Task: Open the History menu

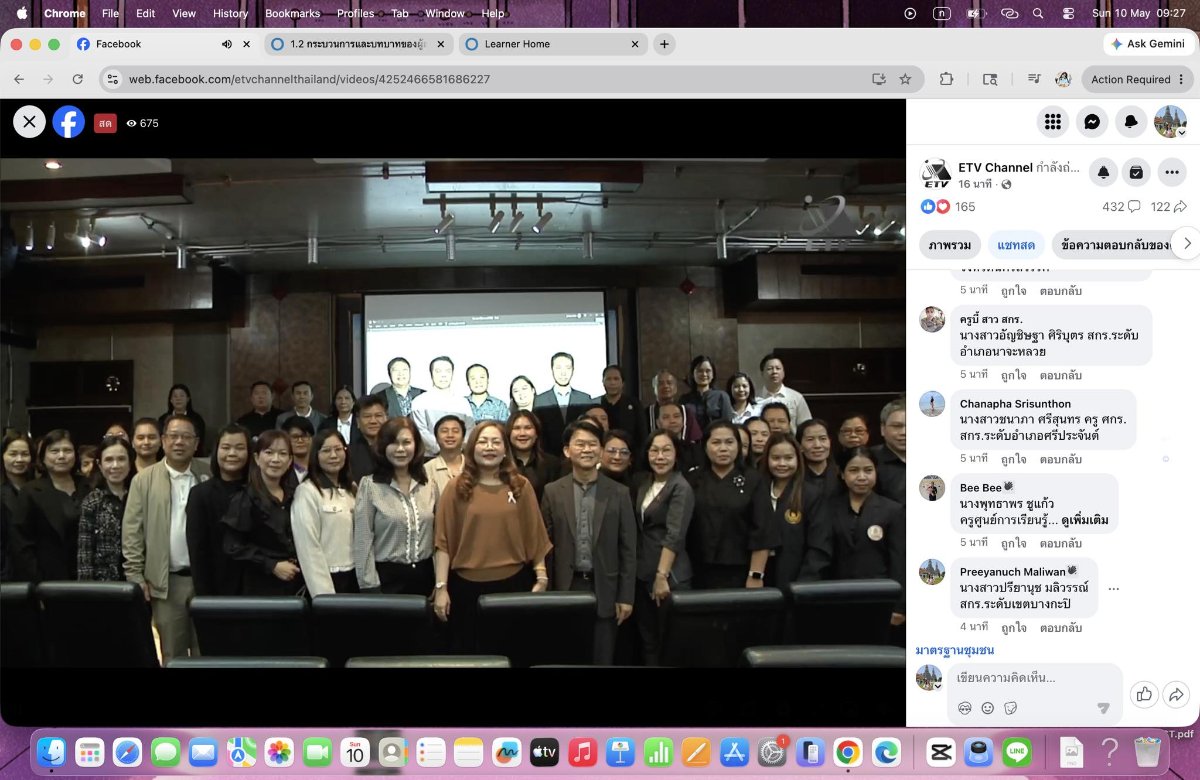Action: (x=230, y=13)
